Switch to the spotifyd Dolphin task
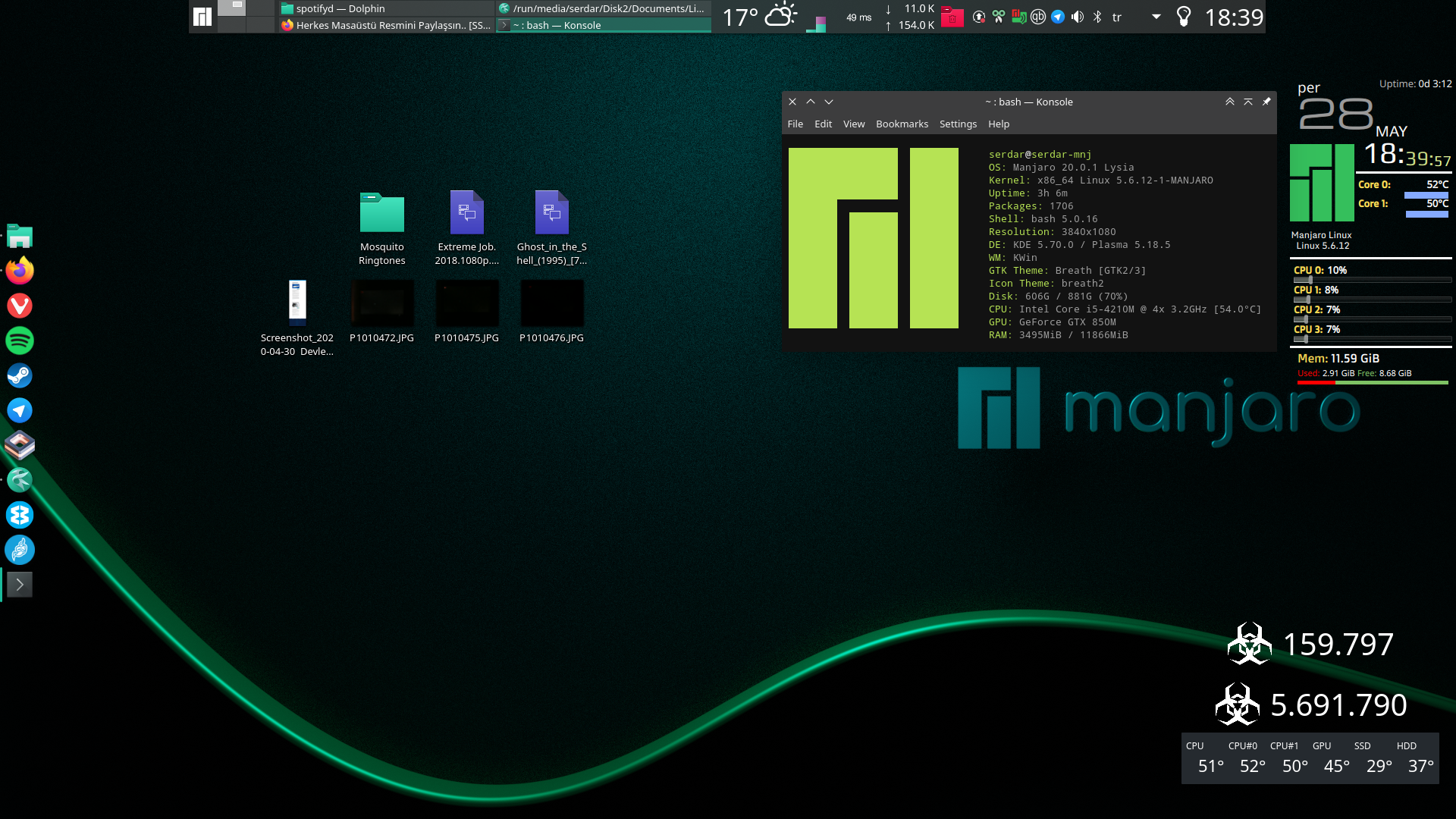1456x819 pixels. coord(386,8)
